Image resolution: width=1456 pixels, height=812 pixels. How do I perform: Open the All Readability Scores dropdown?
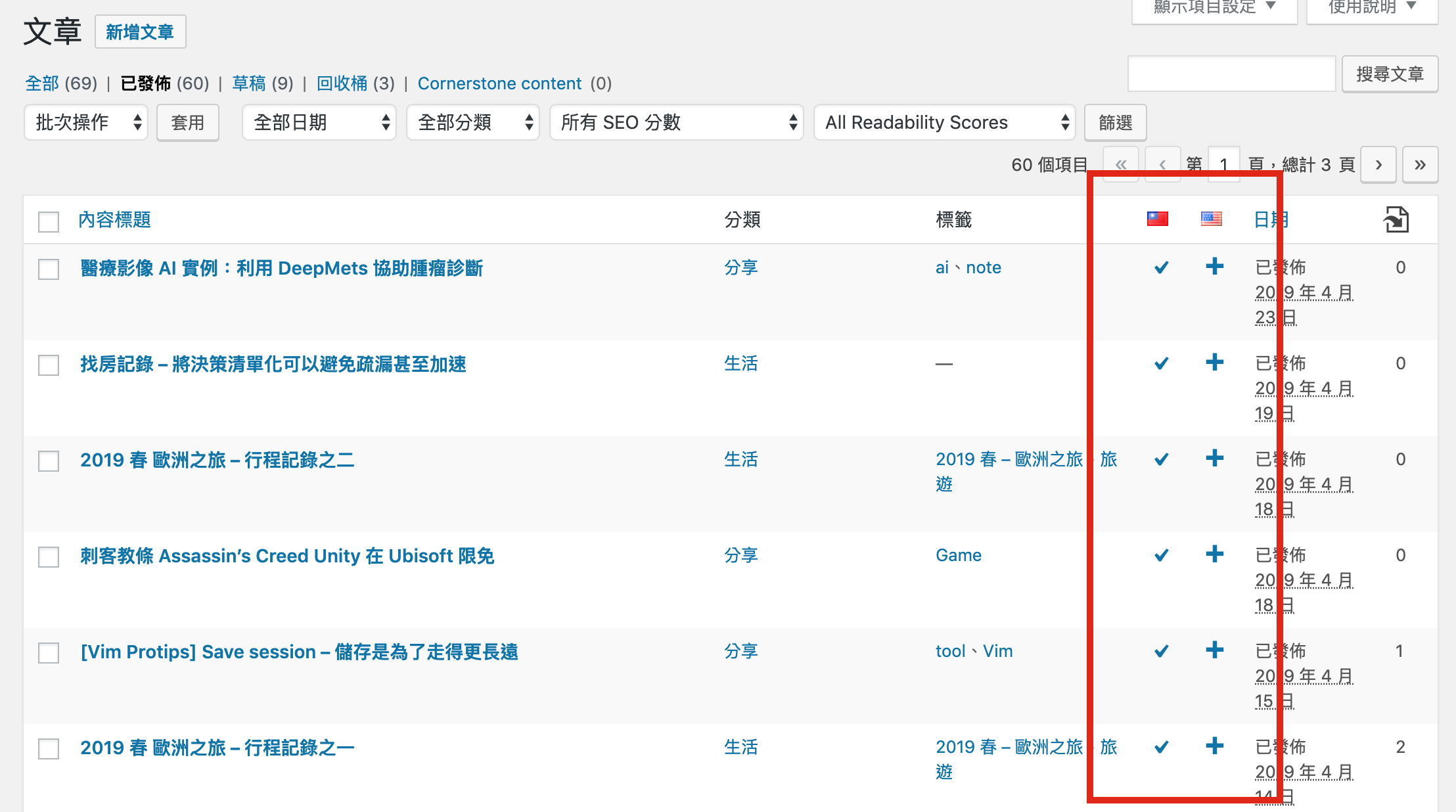pyautogui.click(x=944, y=122)
